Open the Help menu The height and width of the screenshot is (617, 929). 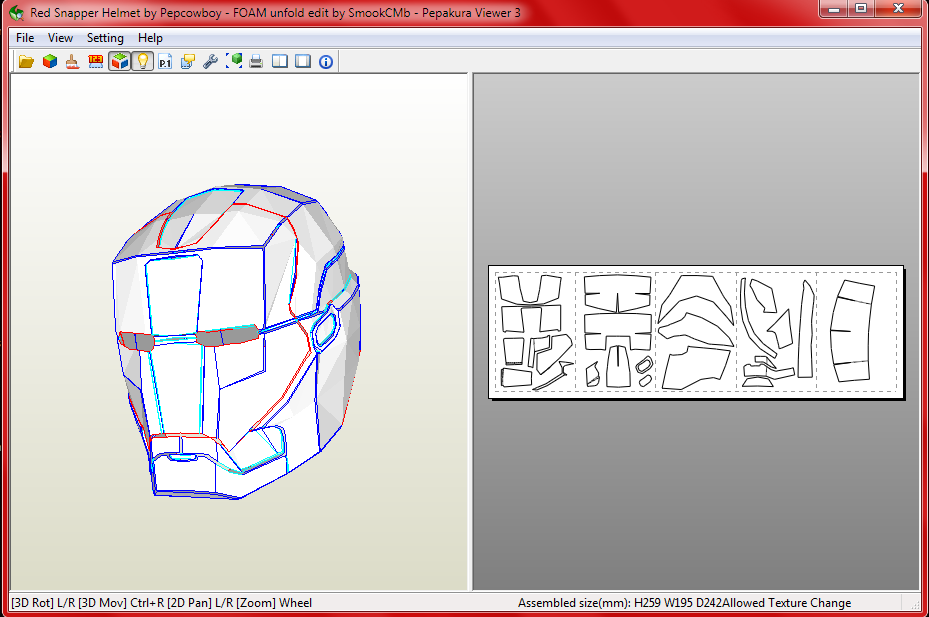[150, 38]
